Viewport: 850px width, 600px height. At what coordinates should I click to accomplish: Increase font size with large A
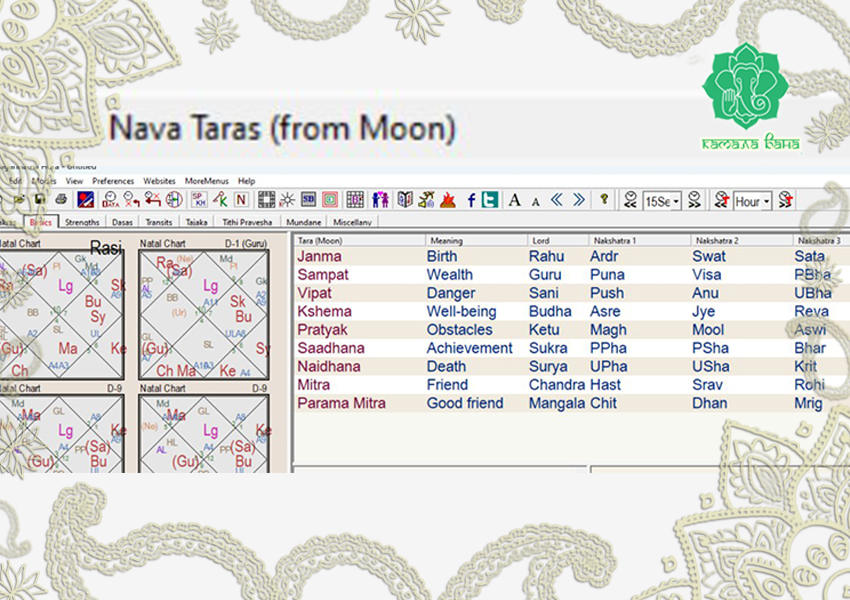(514, 201)
